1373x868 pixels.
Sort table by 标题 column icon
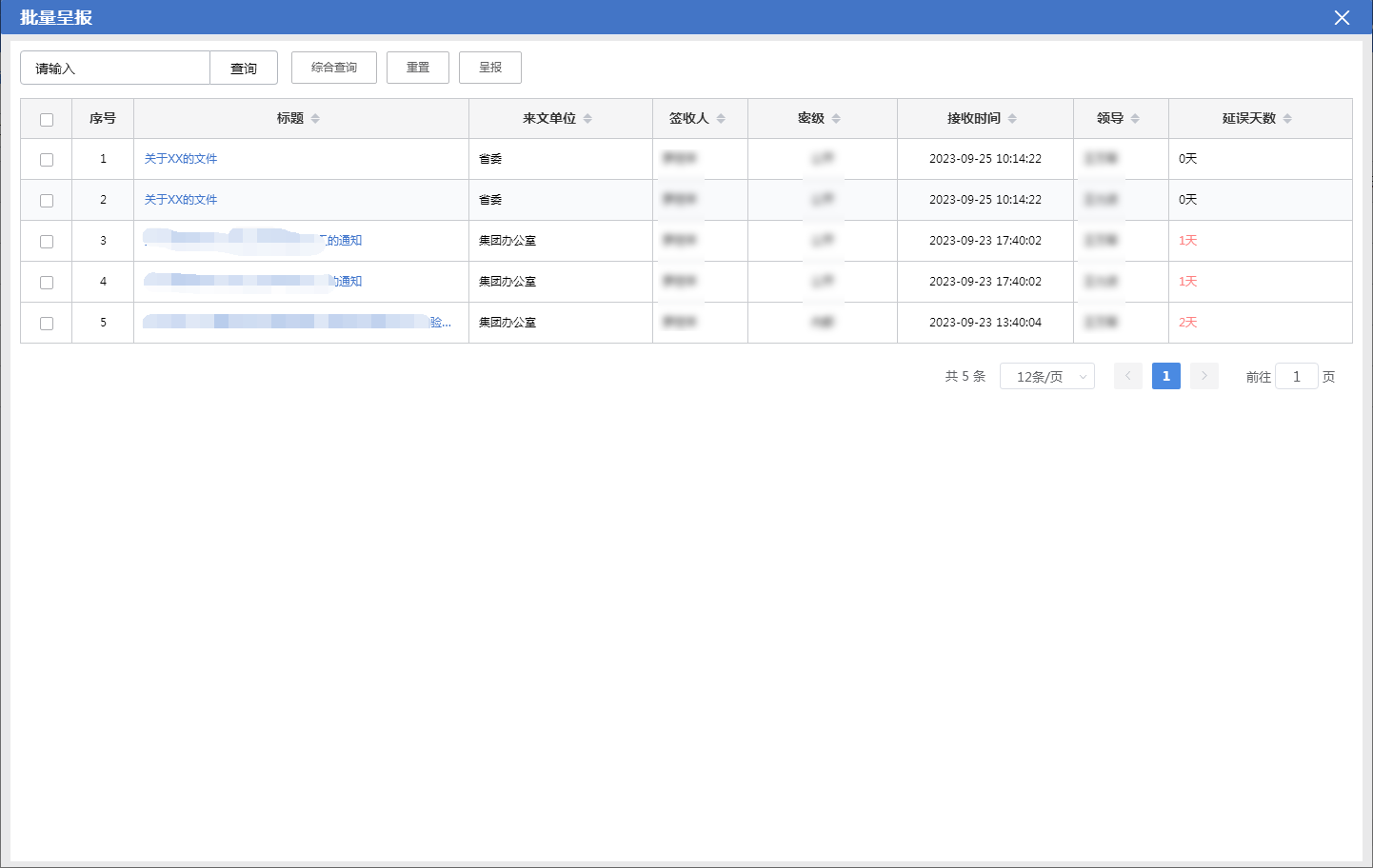pyautogui.click(x=315, y=119)
